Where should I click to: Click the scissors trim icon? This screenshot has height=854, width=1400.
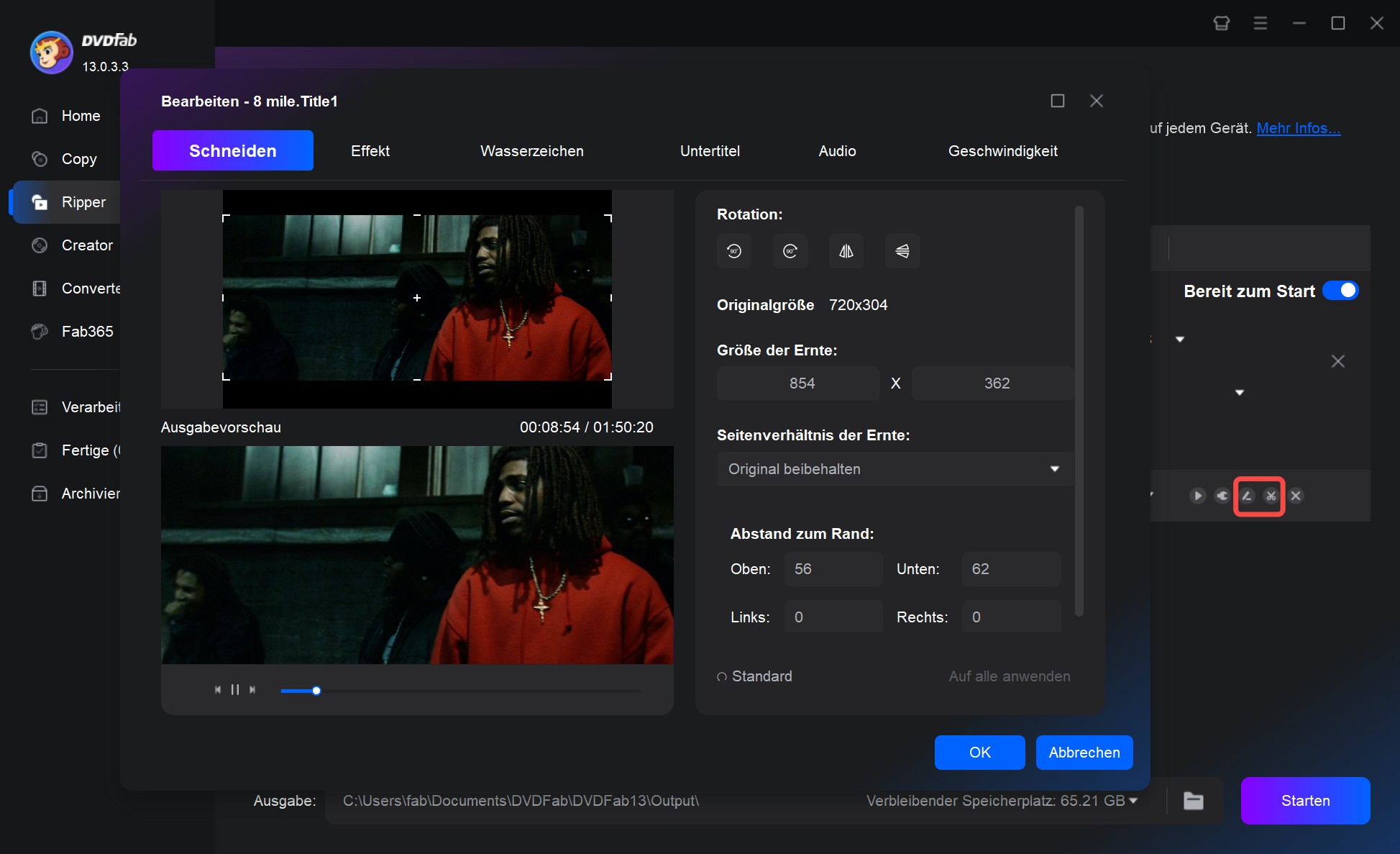pyautogui.click(x=1271, y=496)
